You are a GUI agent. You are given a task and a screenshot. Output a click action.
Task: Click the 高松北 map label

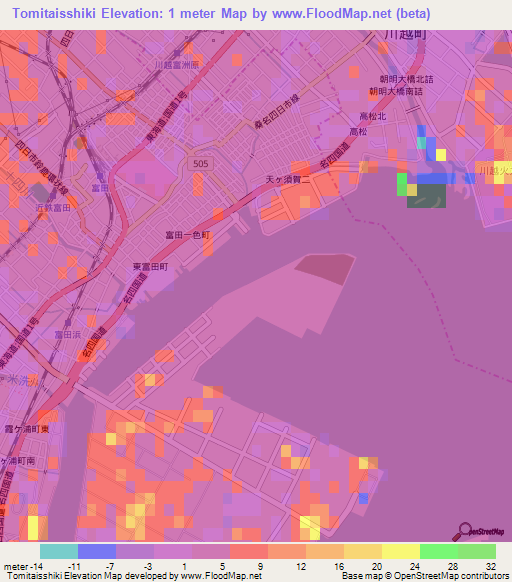pos(373,116)
